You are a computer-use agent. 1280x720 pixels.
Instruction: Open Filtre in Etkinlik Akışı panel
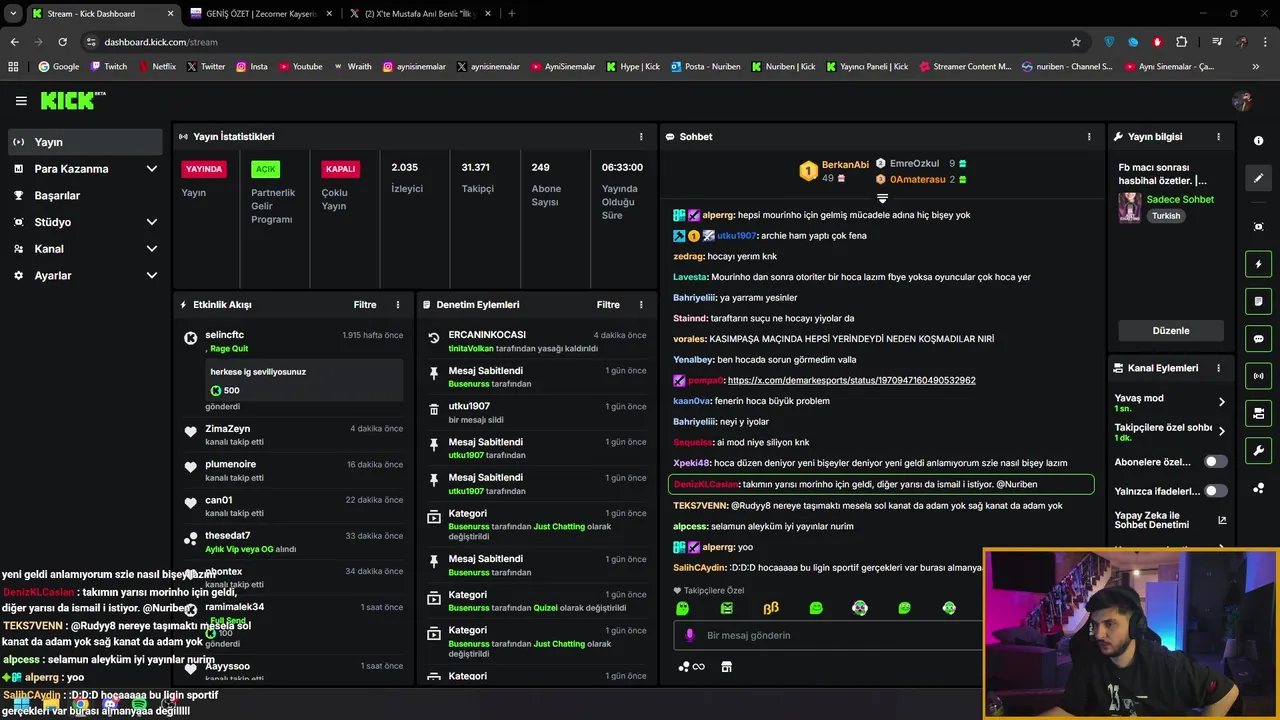click(x=365, y=304)
